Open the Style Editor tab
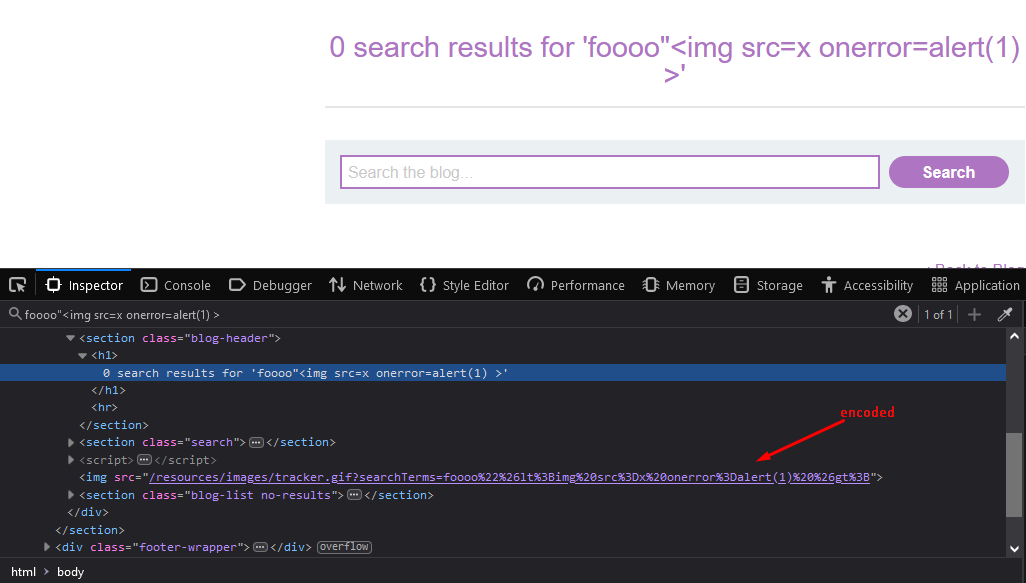The width and height of the screenshot is (1026, 583). pyautogui.click(x=465, y=285)
